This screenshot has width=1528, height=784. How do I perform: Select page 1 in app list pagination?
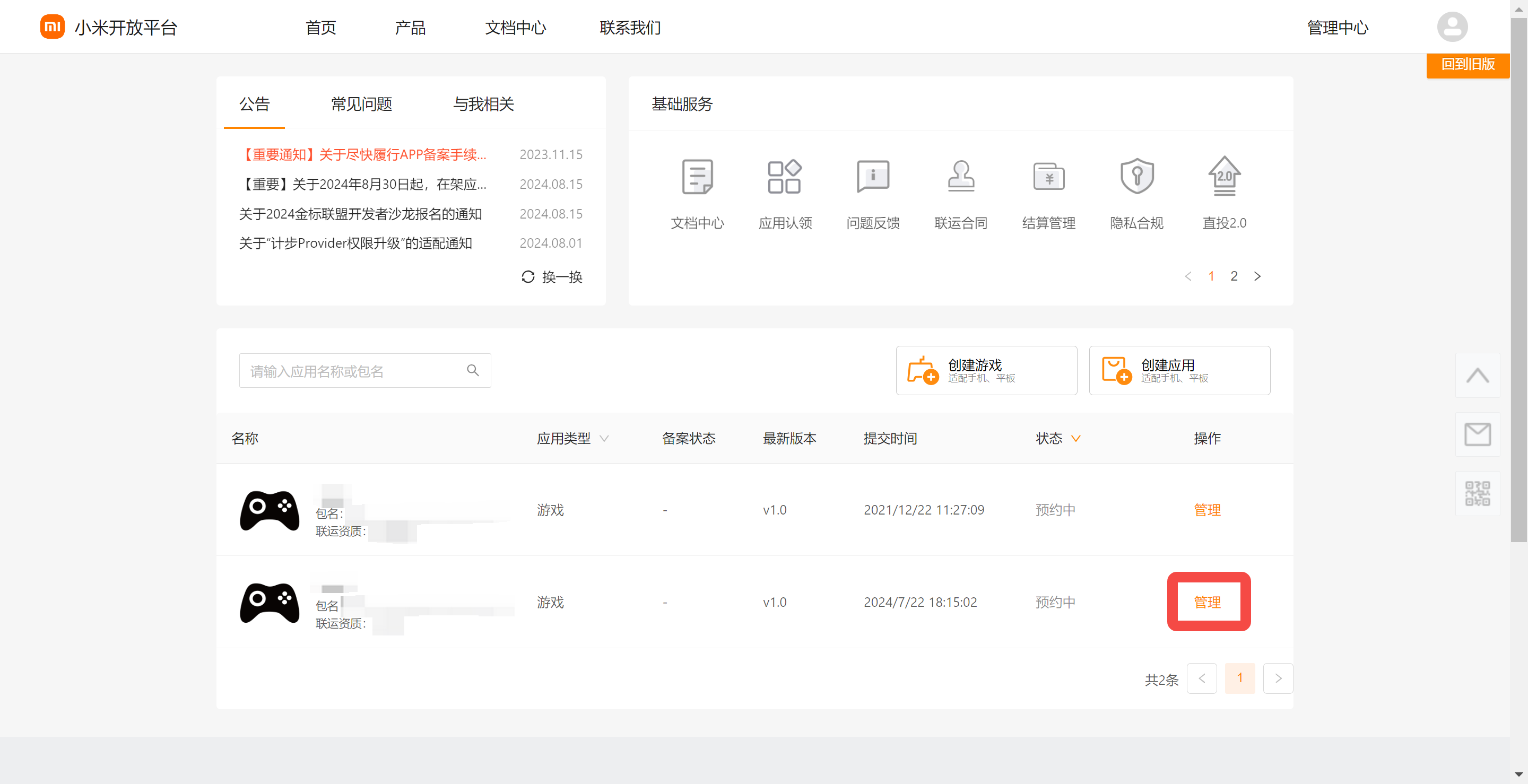[x=1240, y=678]
